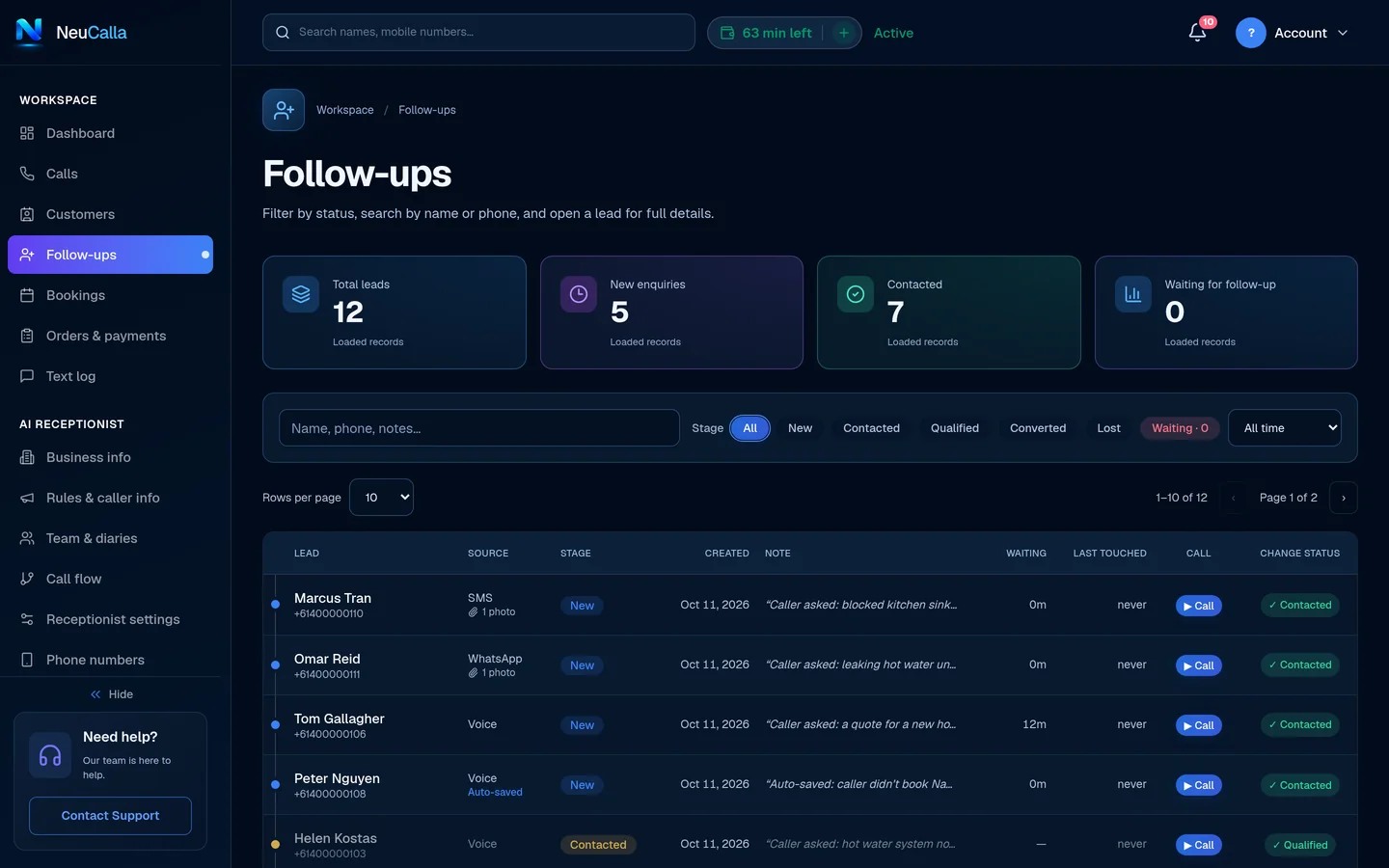Open Peter Nguyen lead row
The width and height of the screenshot is (1389, 868).
click(810, 785)
